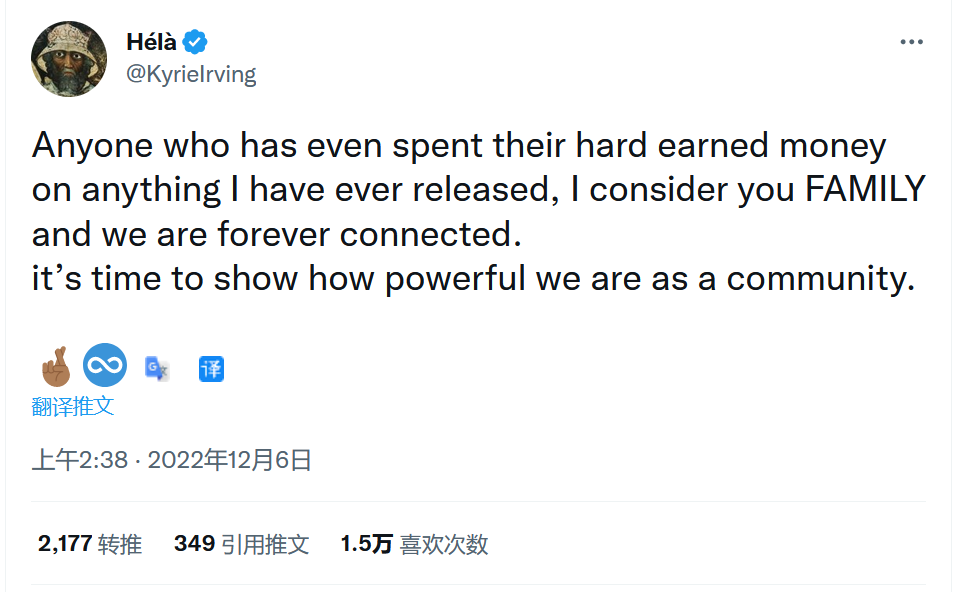Image resolution: width=961 pixels, height=592 pixels.
Task: Show the 1.5万 喜欢次数 likes list
Action: 414,544
